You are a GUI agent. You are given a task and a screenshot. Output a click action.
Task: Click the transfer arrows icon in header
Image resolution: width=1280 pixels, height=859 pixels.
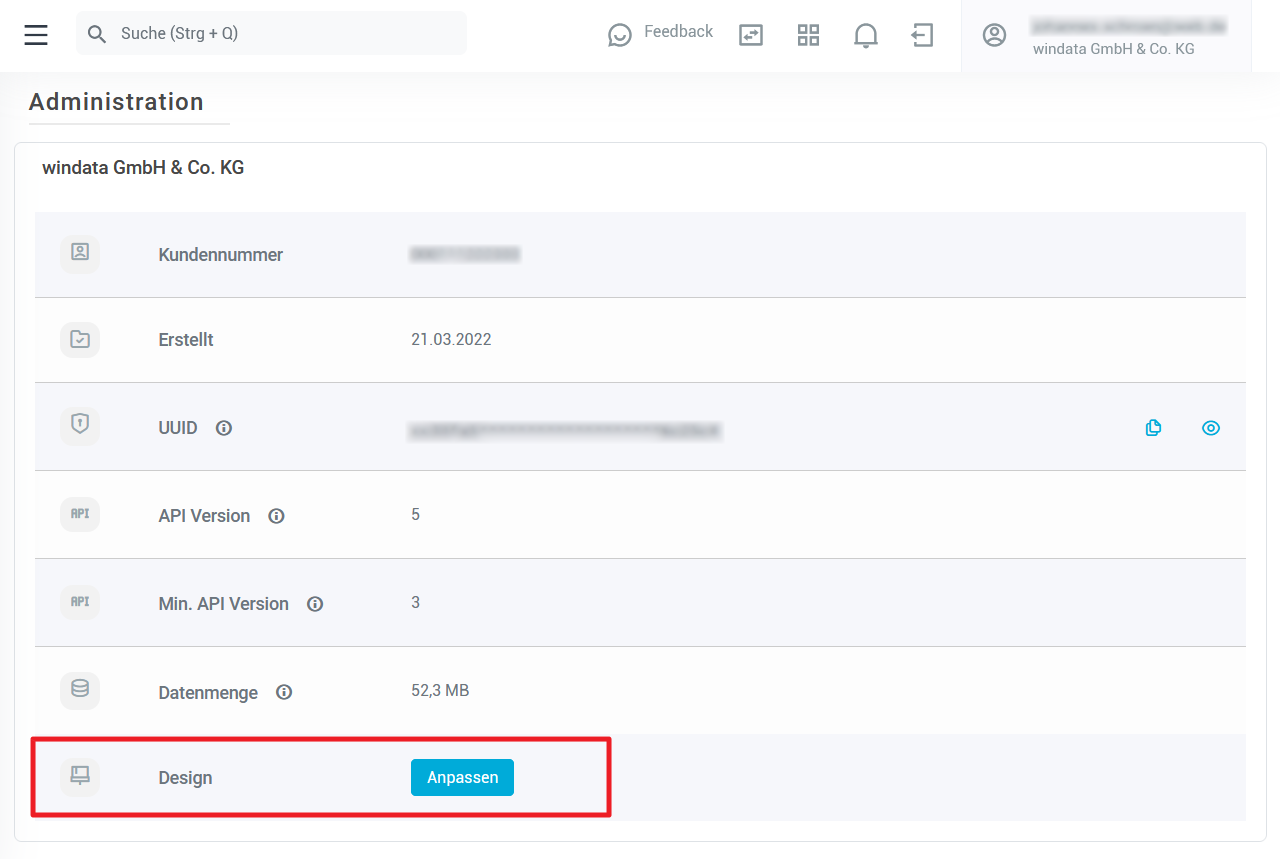(x=750, y=35)
